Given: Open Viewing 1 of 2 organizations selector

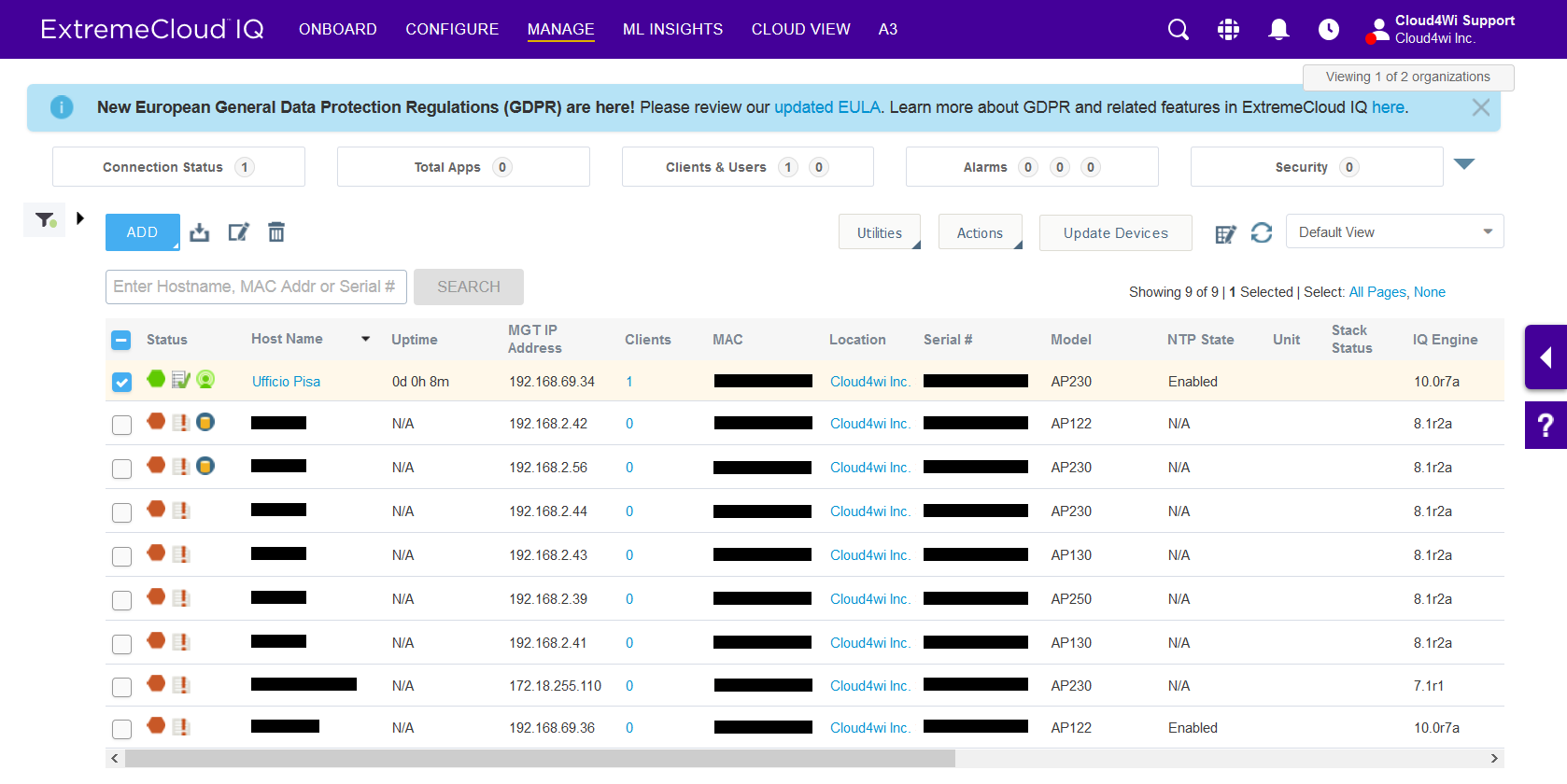Looking at the screenshot, I should click(x=1408, y=77).
